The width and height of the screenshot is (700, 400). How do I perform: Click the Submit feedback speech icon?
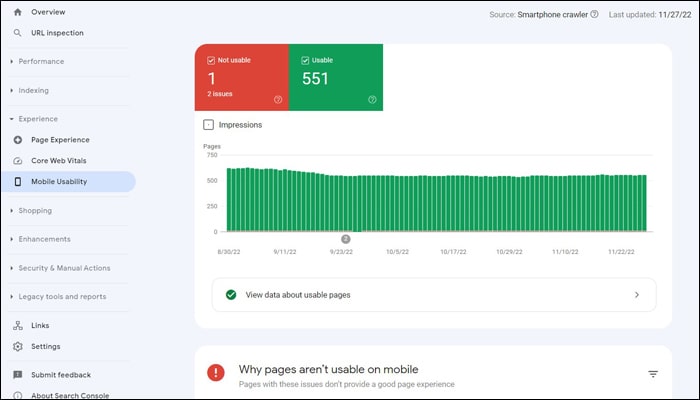click(x=17, y=375)
